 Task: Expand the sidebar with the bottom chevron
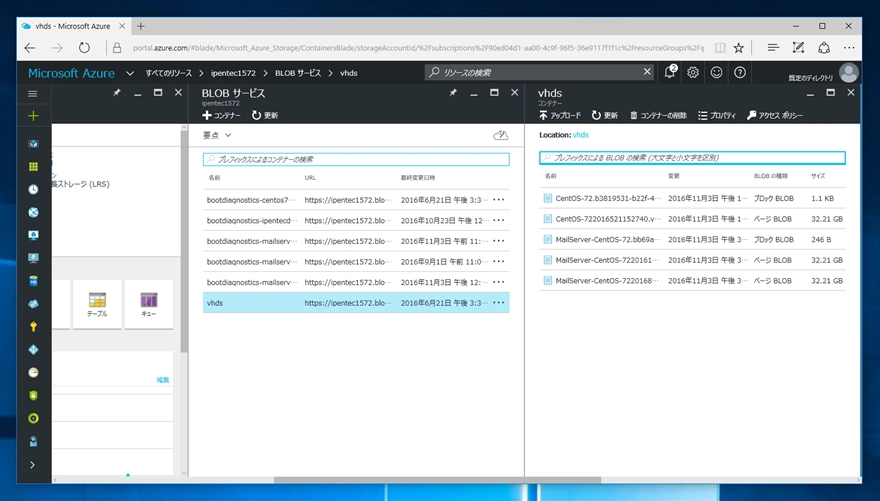[x=32, y=465]
